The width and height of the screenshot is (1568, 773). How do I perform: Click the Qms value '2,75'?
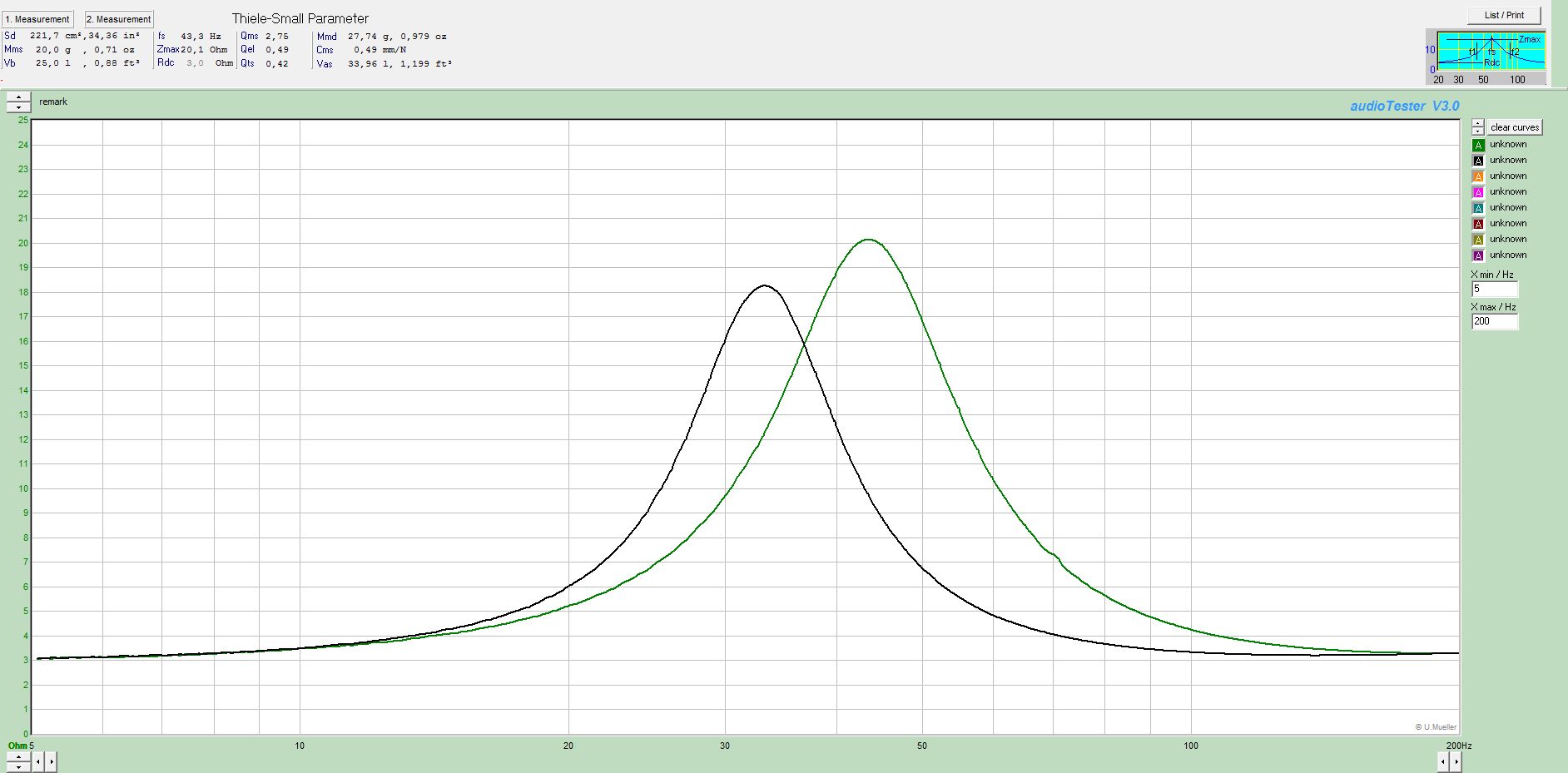[x=277, y=37]
